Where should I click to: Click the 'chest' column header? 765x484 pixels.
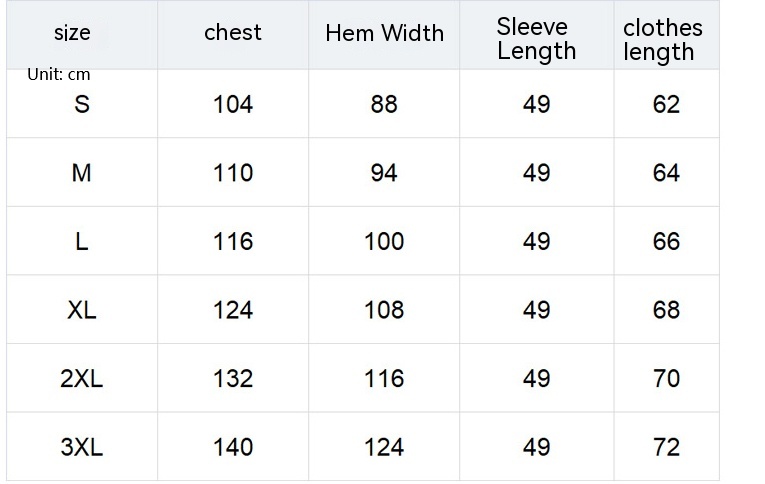tap(233, 32)
